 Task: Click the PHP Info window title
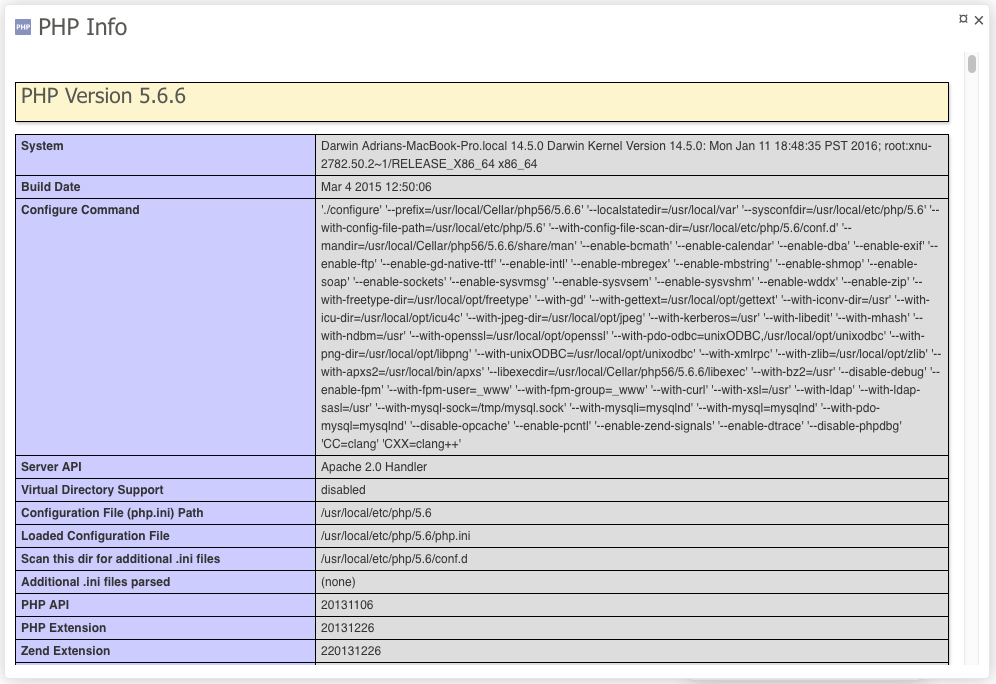click(x=83, y=27)
